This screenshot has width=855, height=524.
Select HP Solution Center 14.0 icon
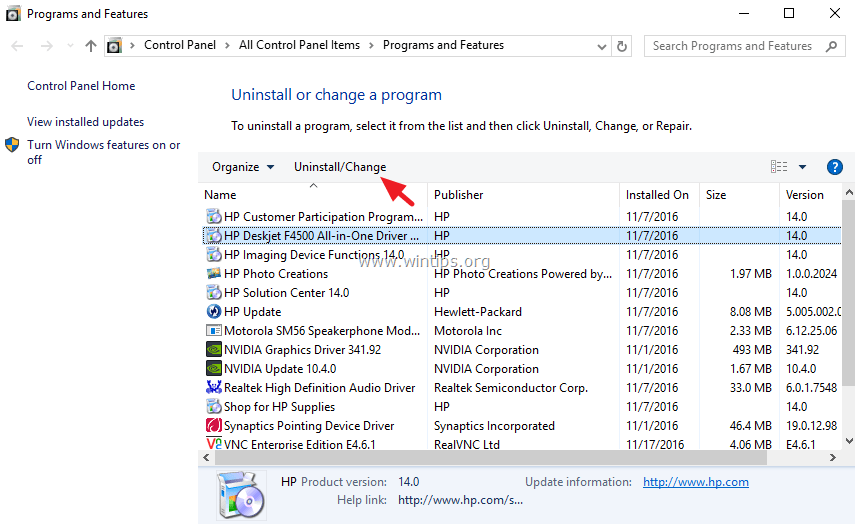click(x=214, y=292)
